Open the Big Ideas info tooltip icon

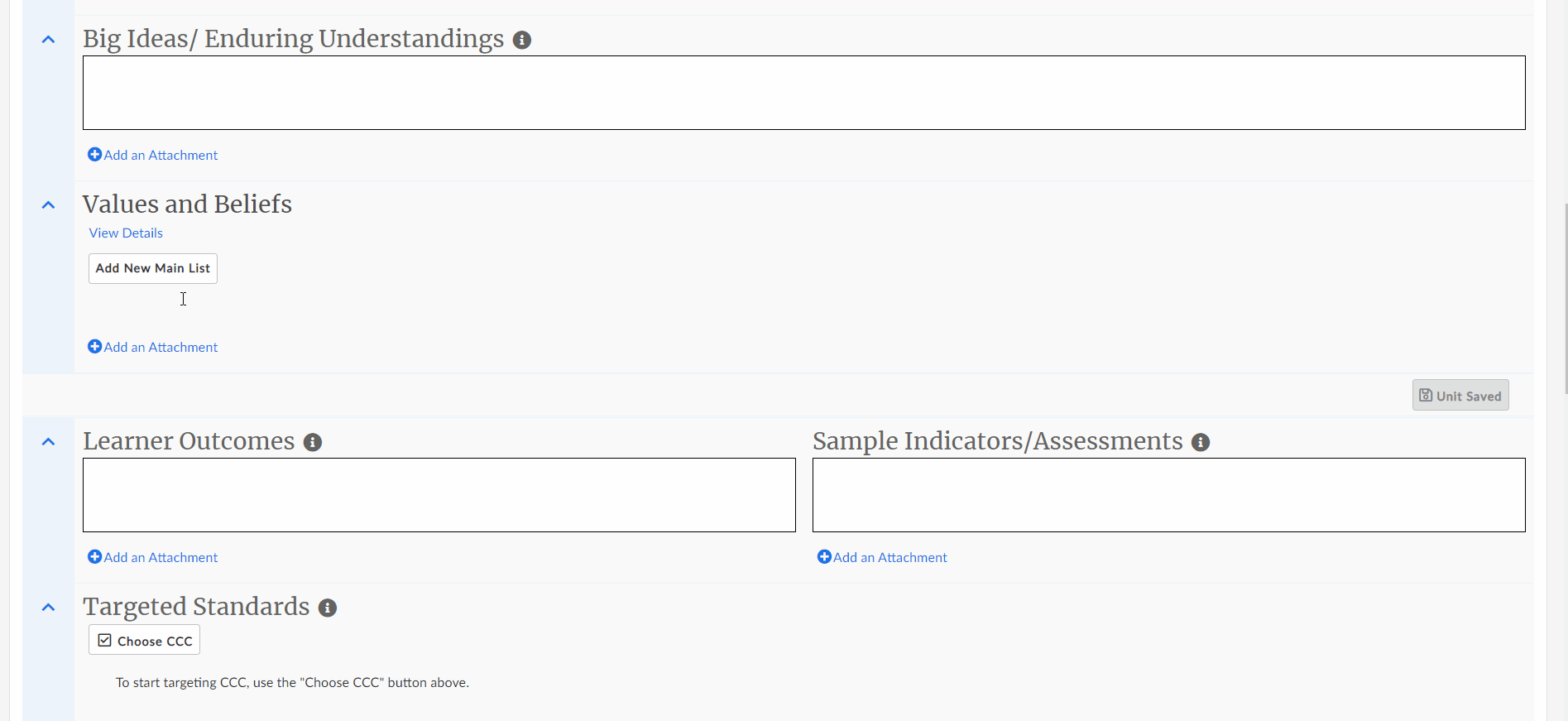[x=522, y=39]
